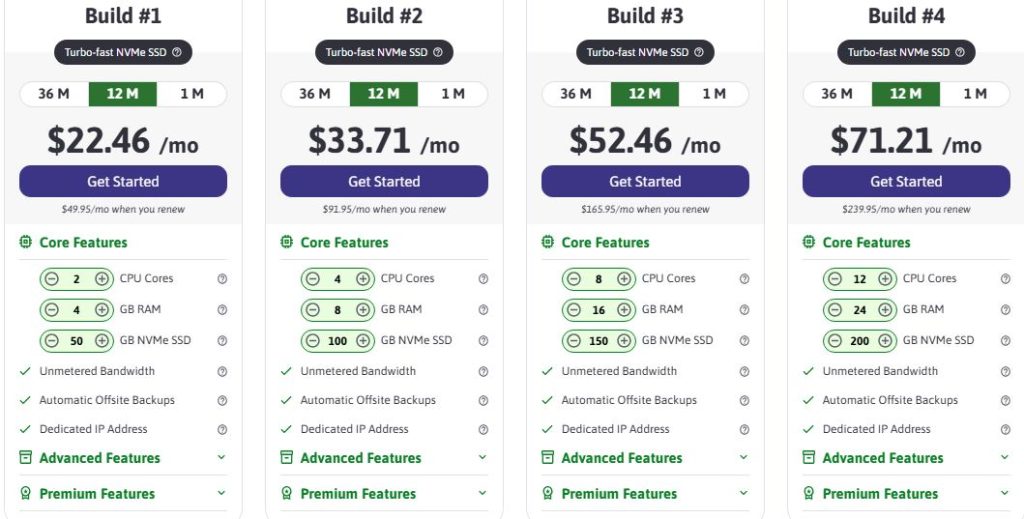The image size is (1024, 519).
Task: Click help icon beside Build #3 CPU Cores
Action: tap(744, 279)
